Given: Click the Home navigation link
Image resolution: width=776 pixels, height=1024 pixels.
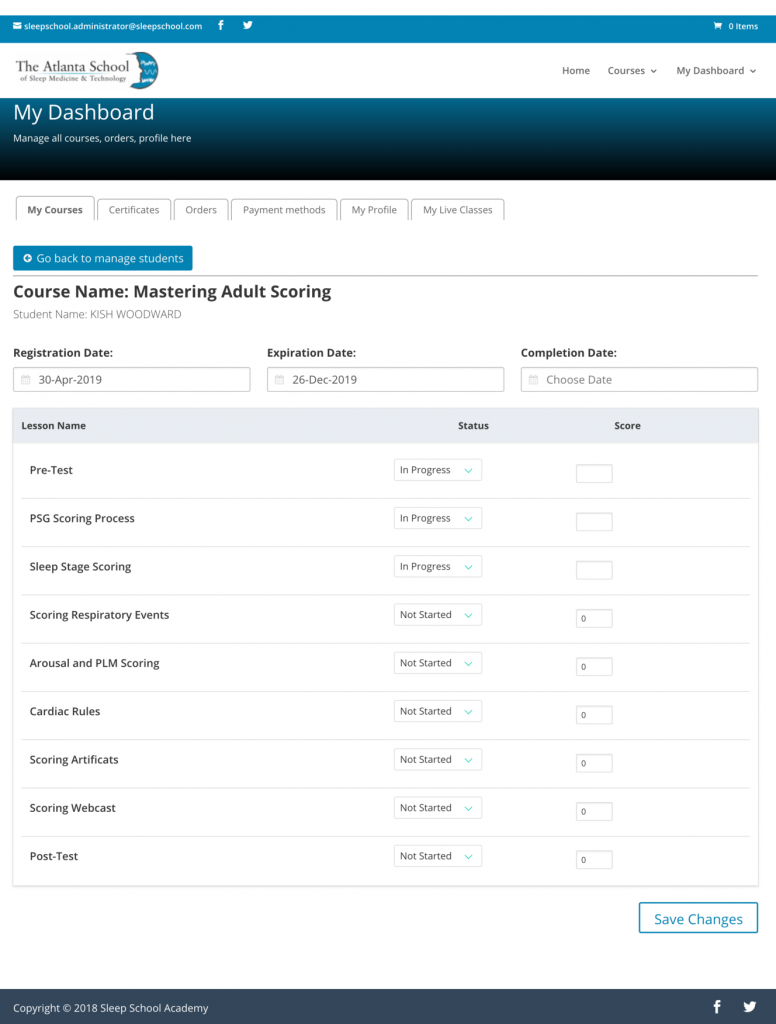Looking at the screenshot, I should tap(576, 71).
